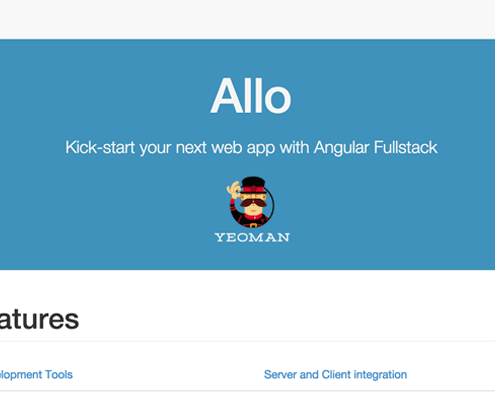This screenshot has height=400, width=495.
Task: Click the mascot's black top hat
Action: pos(254,185)
